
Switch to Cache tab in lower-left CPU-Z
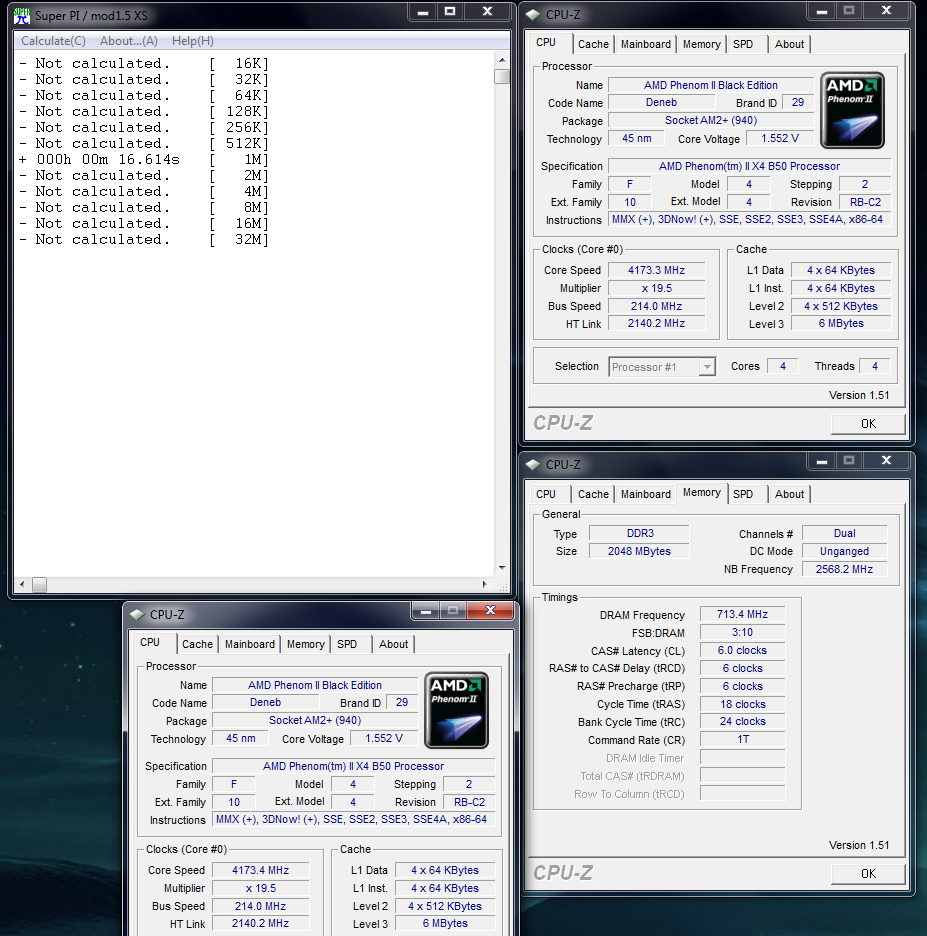[197, 644]
